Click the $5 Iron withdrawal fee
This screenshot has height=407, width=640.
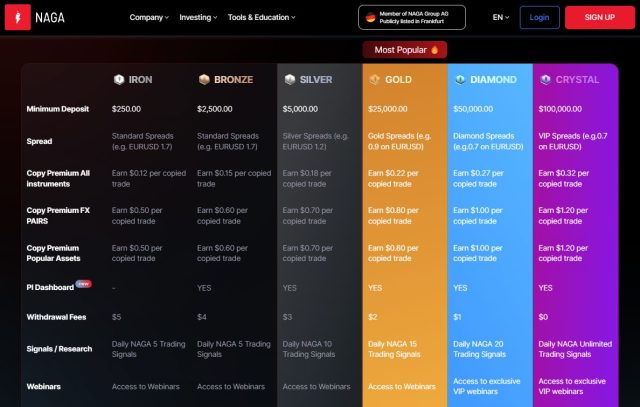pos(116,317)
